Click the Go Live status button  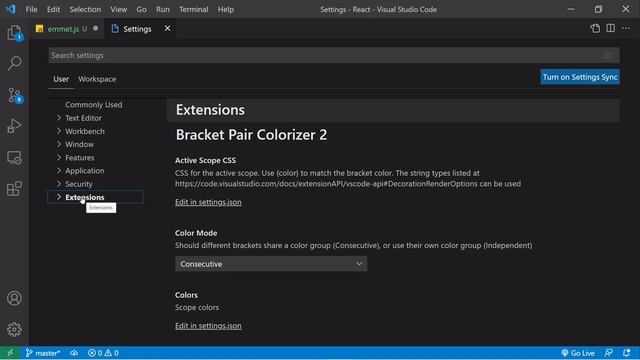click(578, 353)
